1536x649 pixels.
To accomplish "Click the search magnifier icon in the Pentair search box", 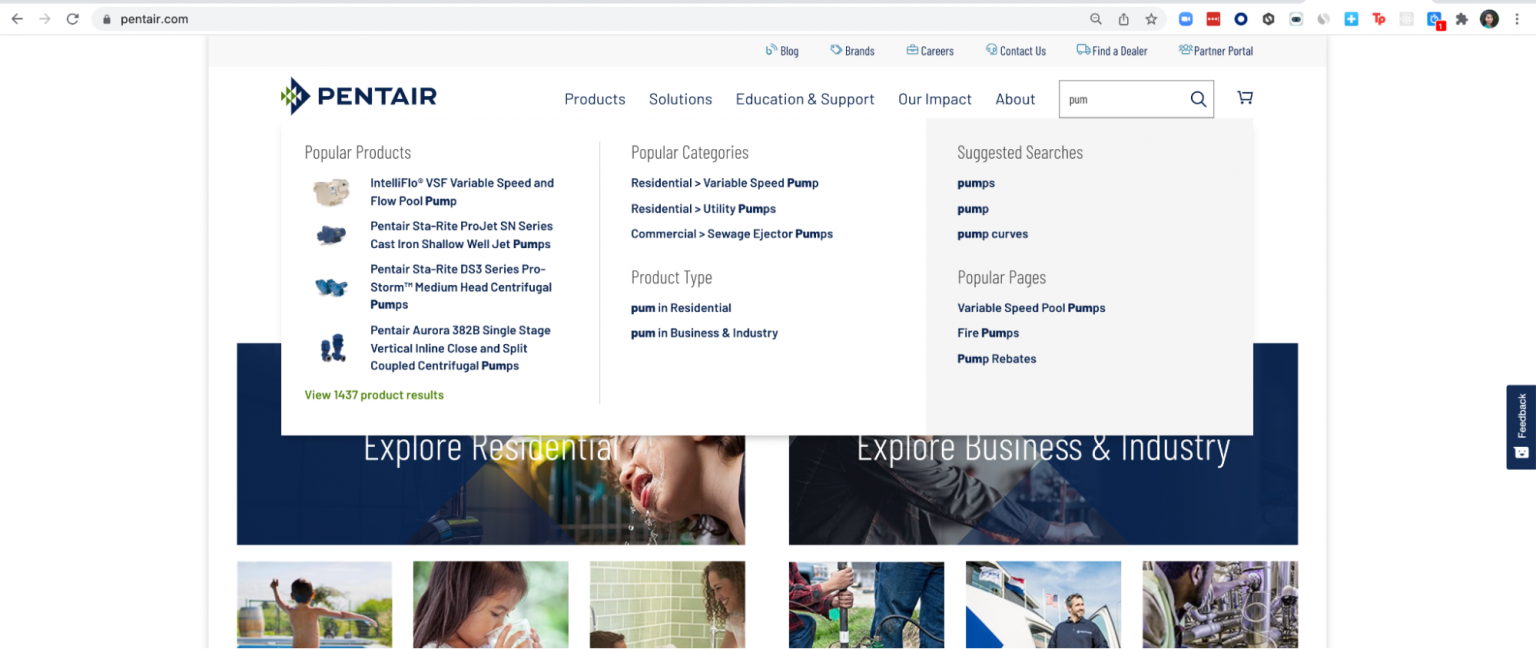I will pyautogui.click(x=1198, y=99).
